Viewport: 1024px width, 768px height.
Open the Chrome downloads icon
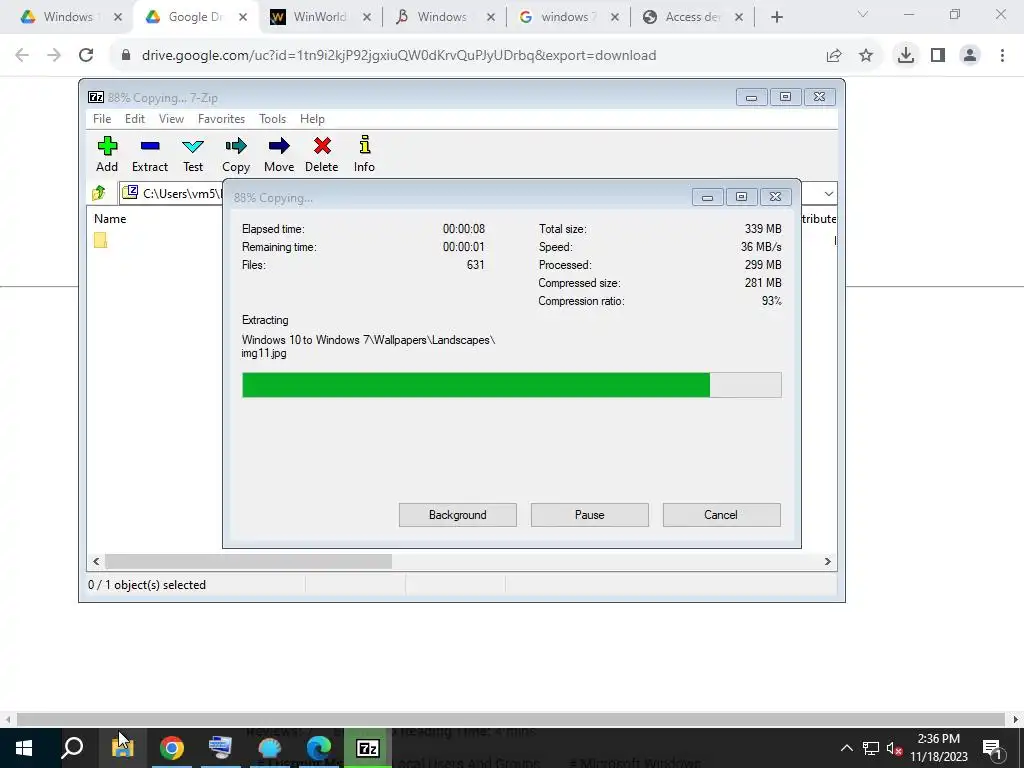(905, 56)
